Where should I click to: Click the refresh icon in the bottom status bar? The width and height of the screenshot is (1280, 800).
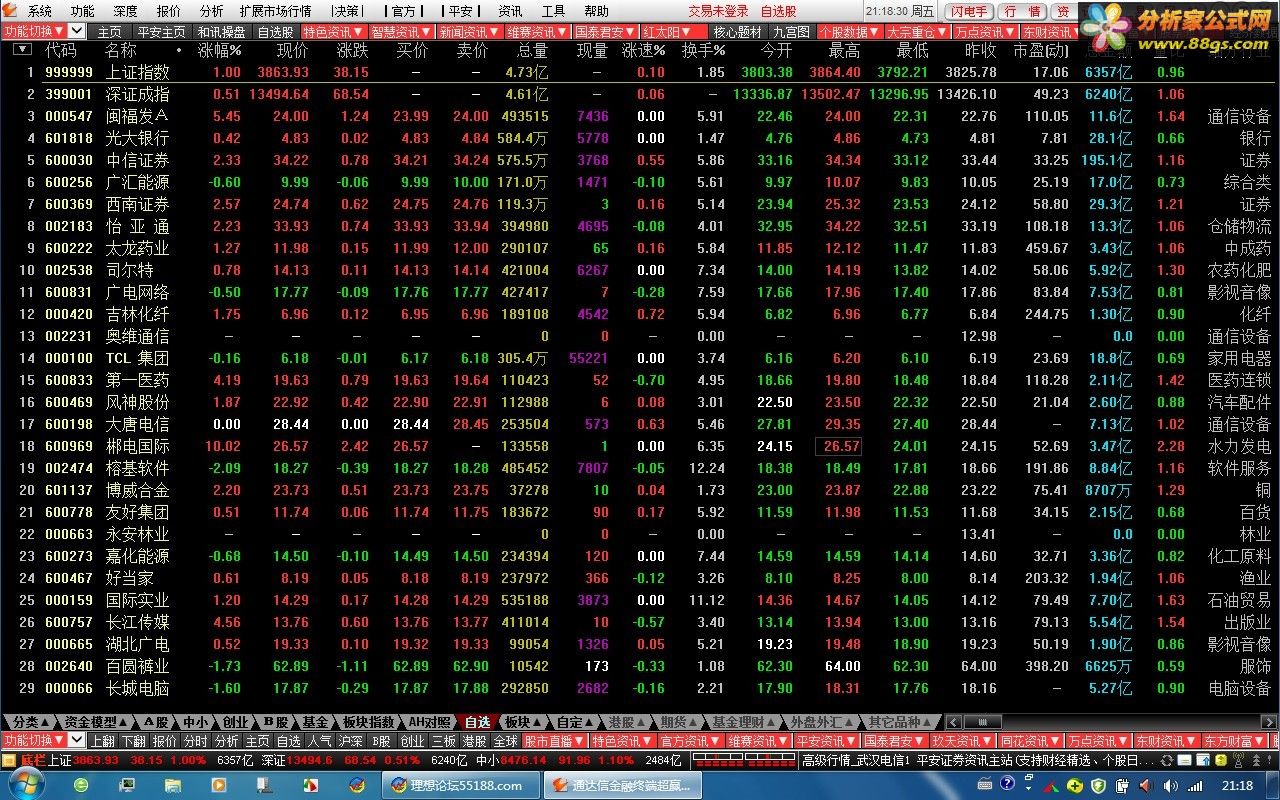[x=1166, y=760]
